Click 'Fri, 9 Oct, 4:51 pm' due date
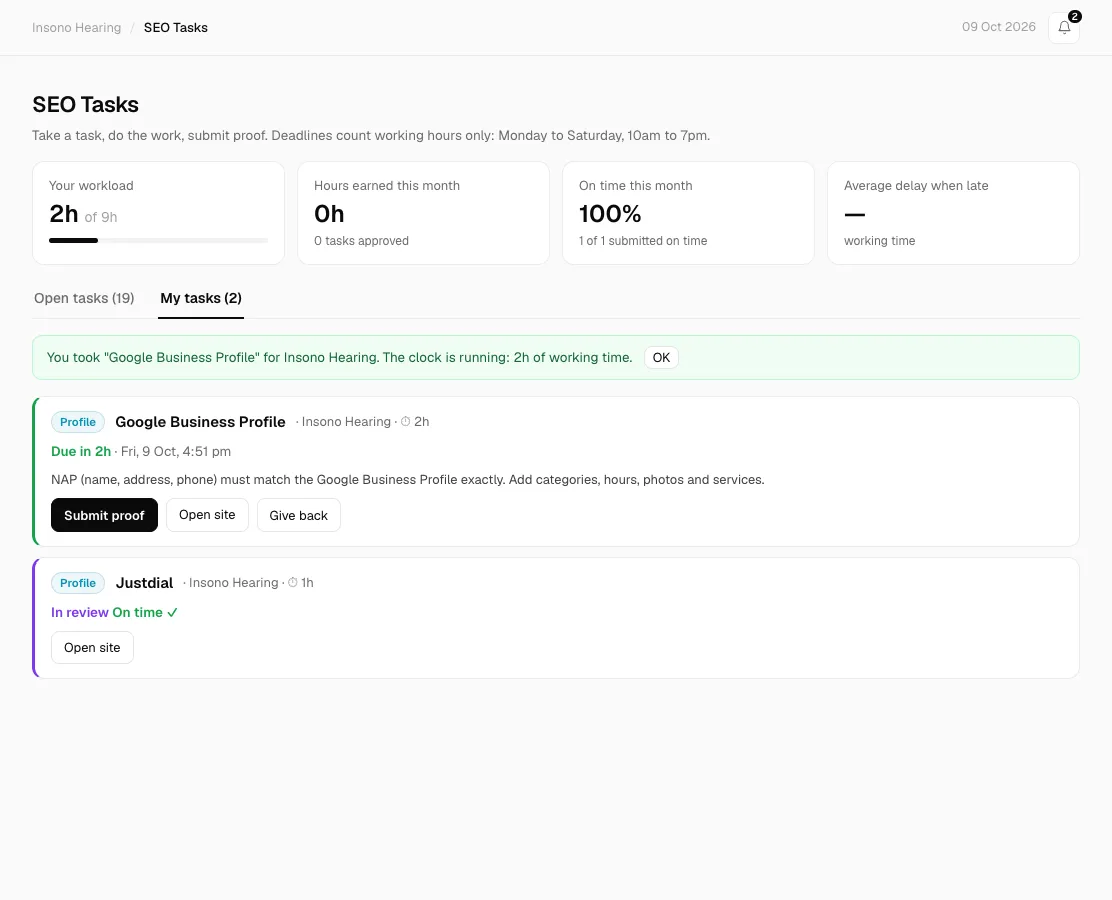The image size is (1112, 900). [176, 451]
